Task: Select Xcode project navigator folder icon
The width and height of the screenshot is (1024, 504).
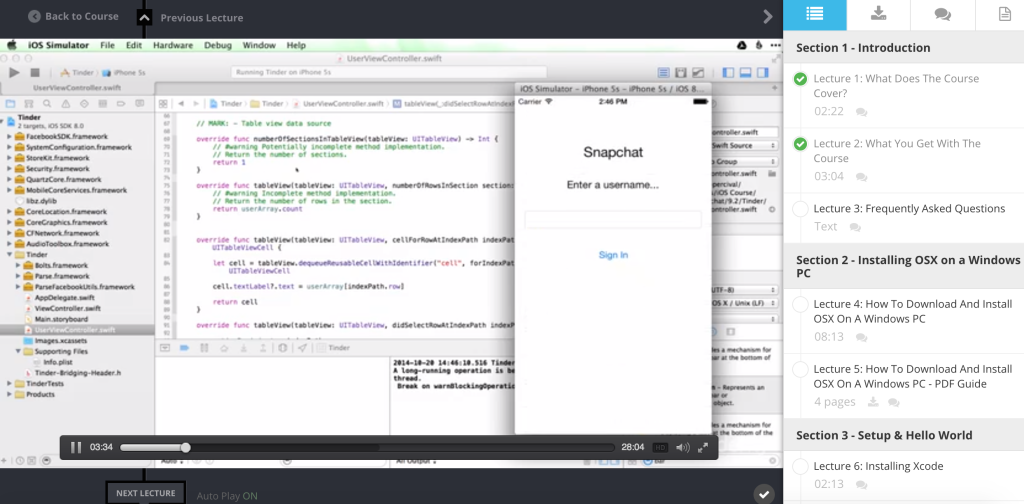Action: click(10, 103)
